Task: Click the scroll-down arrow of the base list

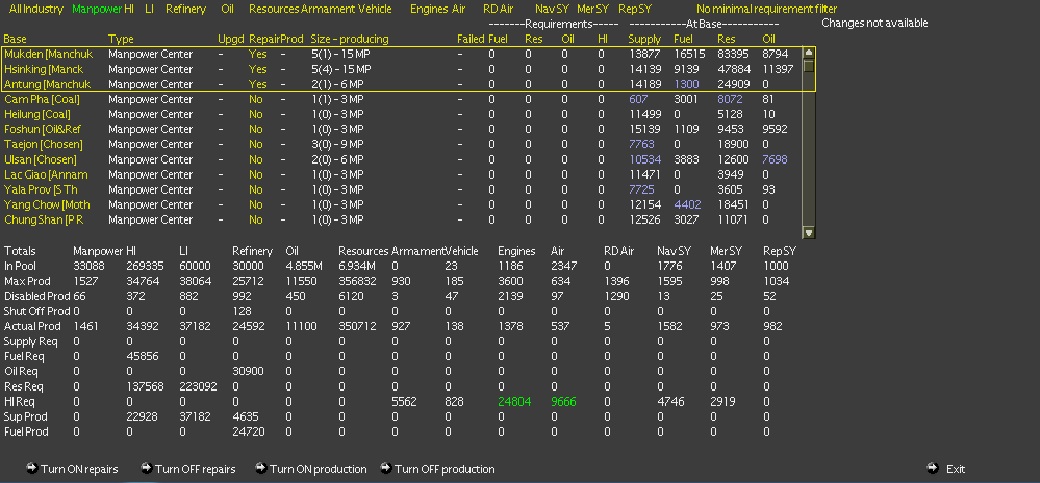Action: click(x=808, y=232)
